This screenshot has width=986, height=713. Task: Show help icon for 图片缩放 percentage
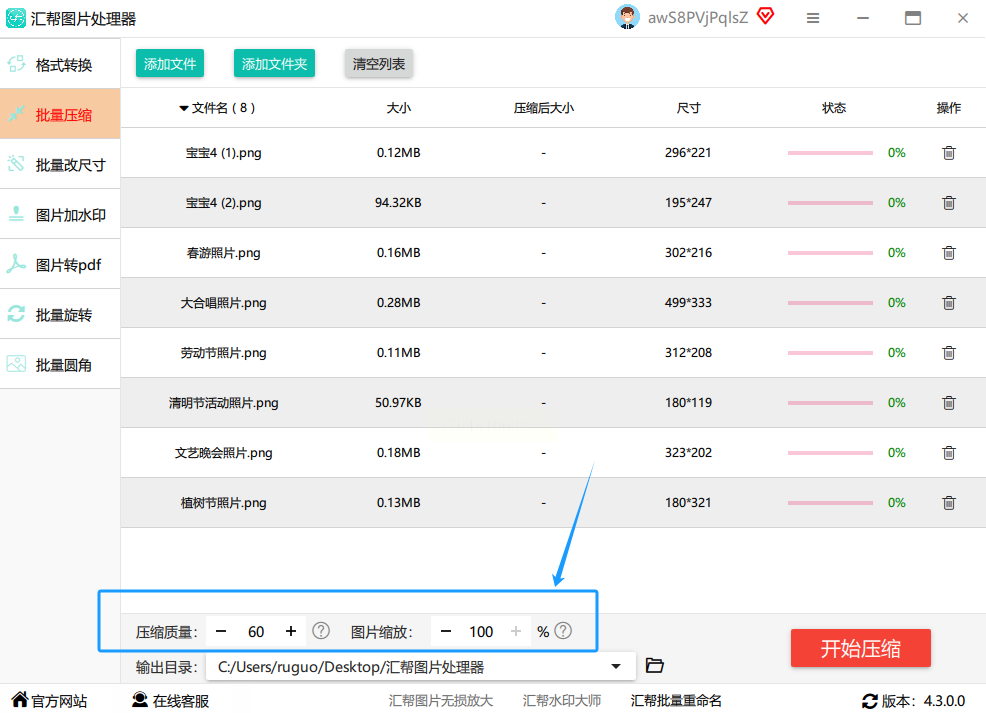tap(564, 631)
